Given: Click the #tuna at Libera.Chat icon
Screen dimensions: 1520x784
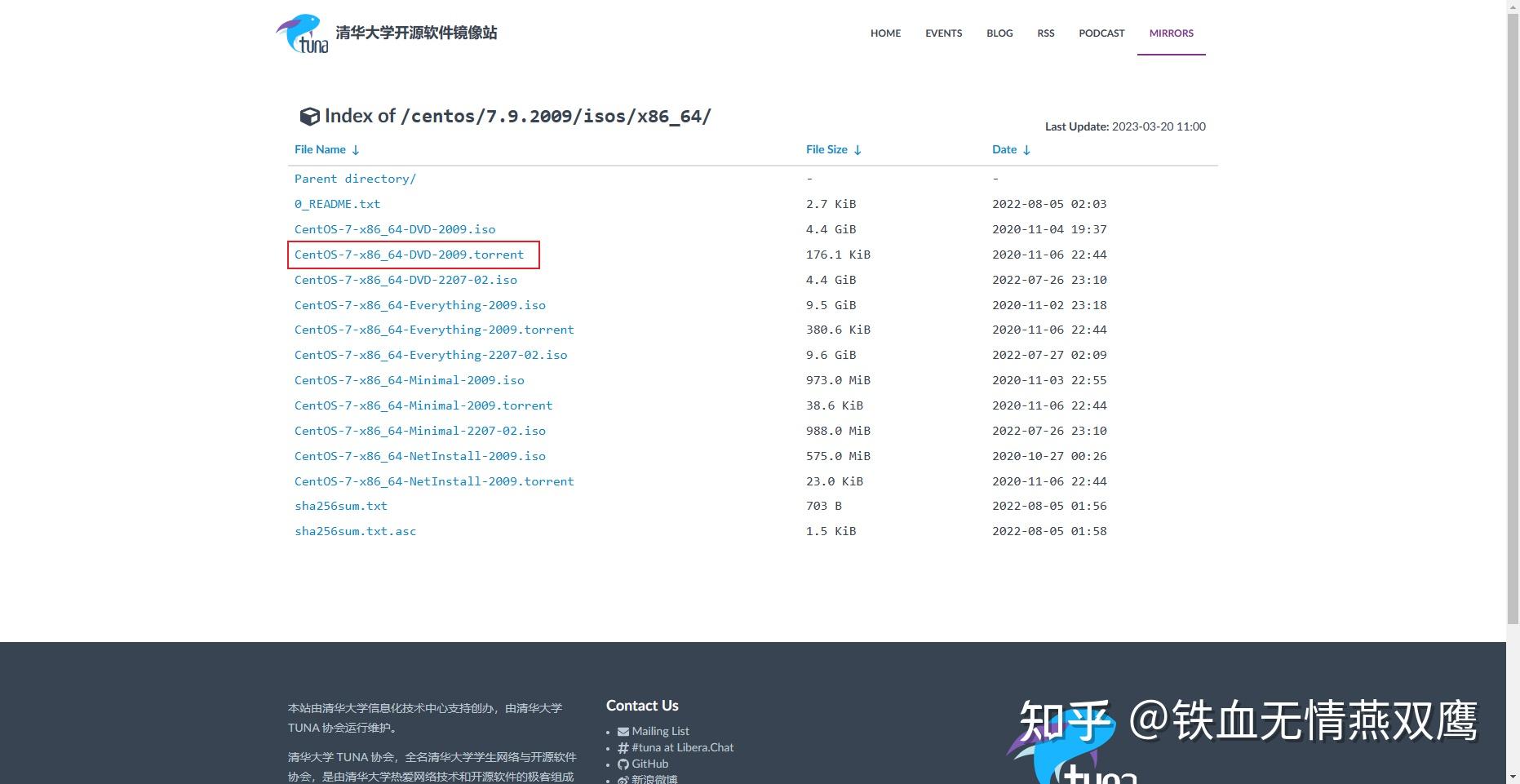Looking at the screenshot, I should [x=623, y=747].
